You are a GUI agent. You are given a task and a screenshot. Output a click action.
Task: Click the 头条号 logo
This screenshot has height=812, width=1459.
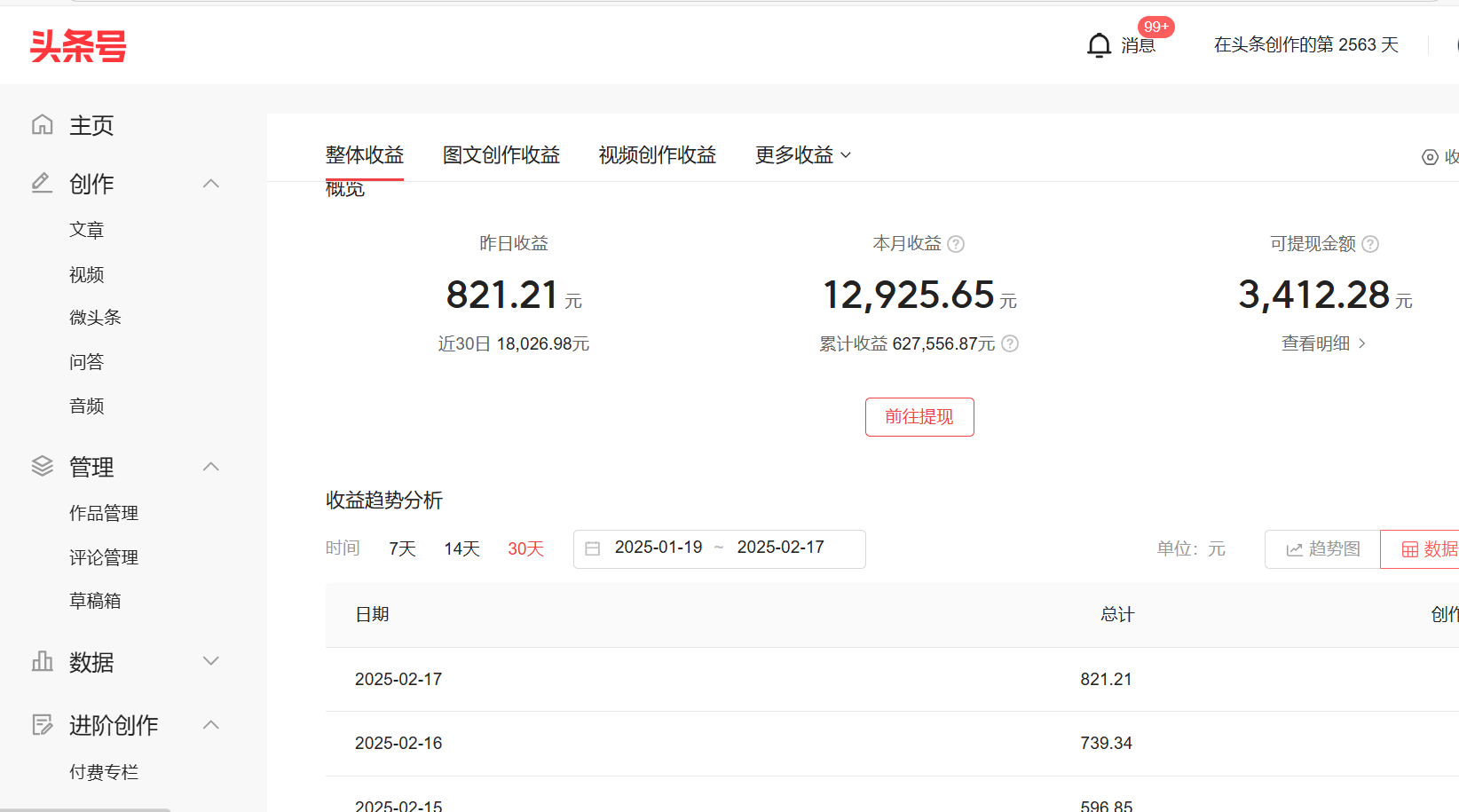[78, 46]
